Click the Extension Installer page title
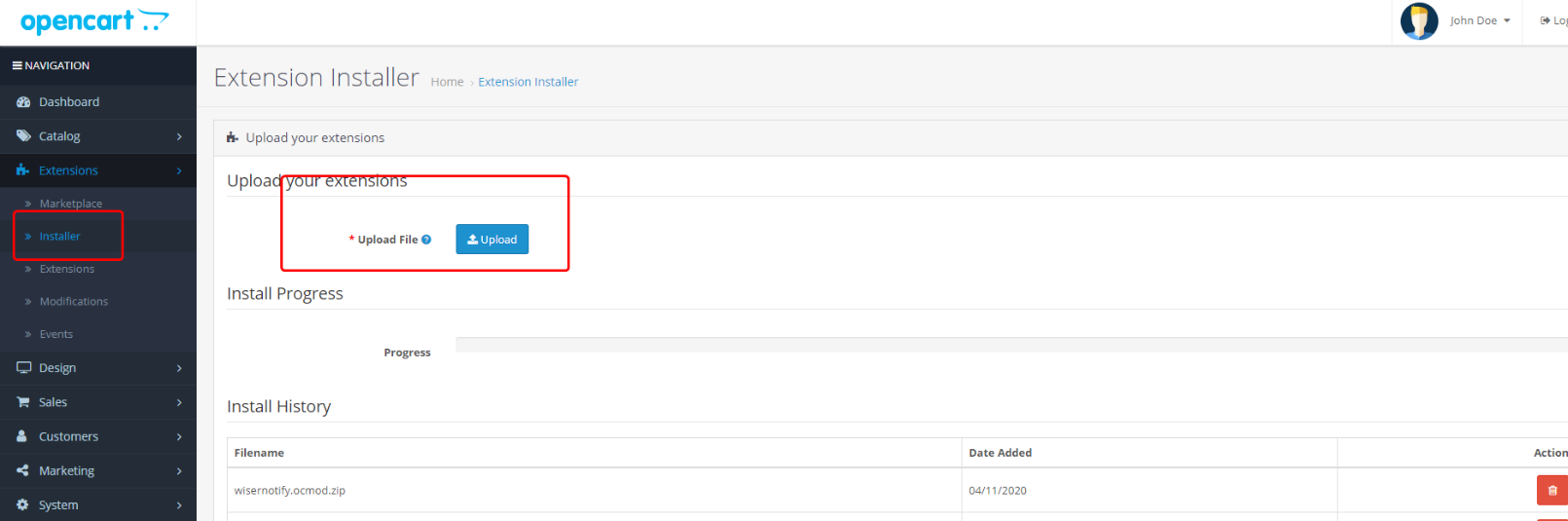 tap(316, 77)
